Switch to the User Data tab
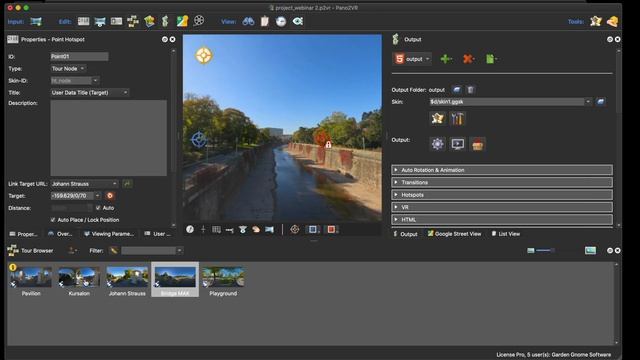Viewport: 640px width, 360px height. click(x=158, y=234)
